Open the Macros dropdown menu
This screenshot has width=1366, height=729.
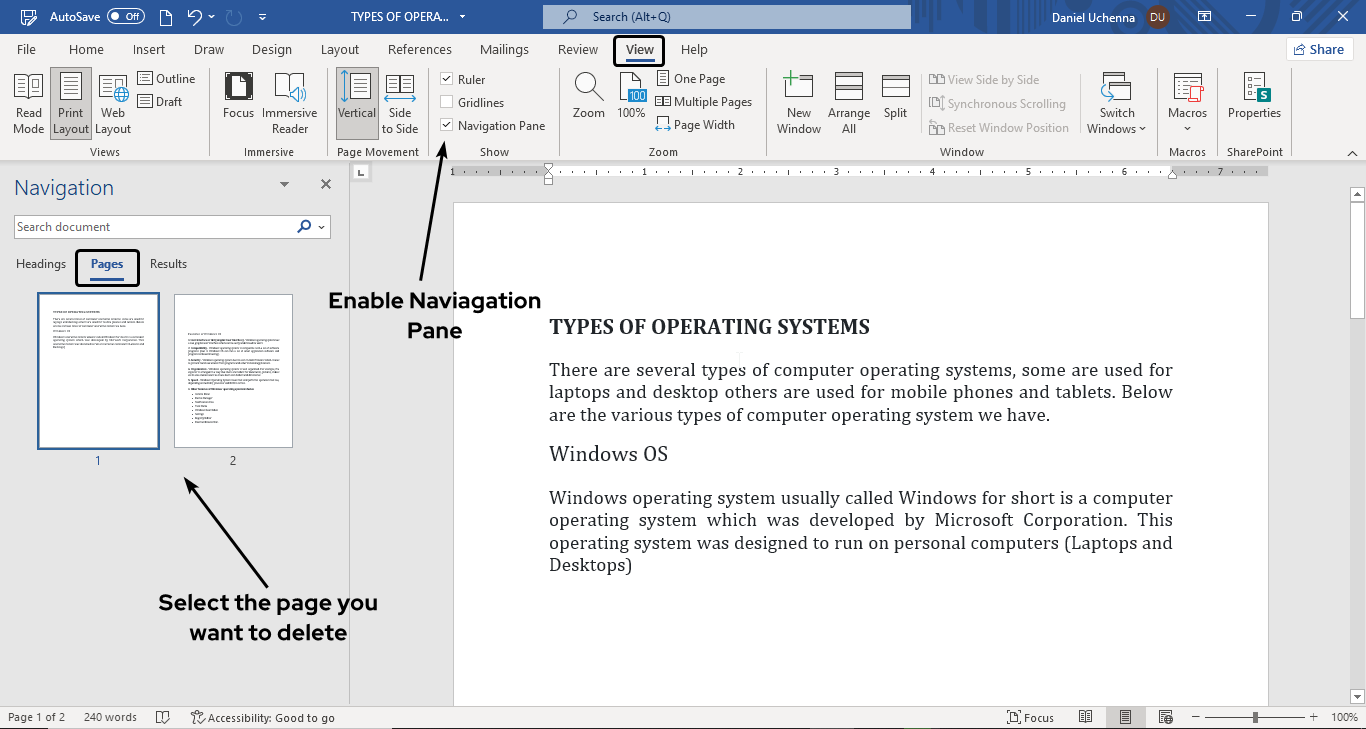point(1187,103)
